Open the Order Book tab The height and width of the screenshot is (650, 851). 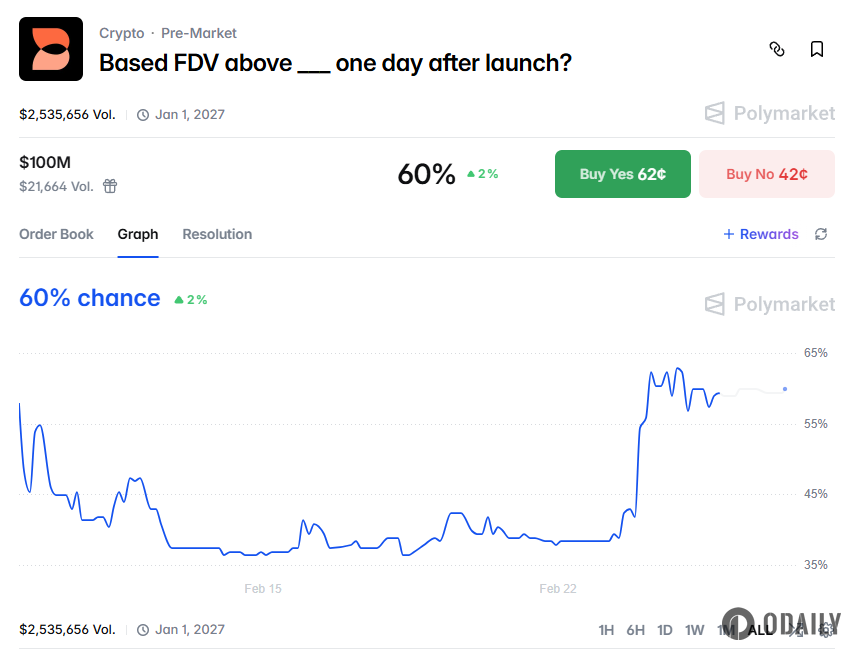(x=56, y=234)
